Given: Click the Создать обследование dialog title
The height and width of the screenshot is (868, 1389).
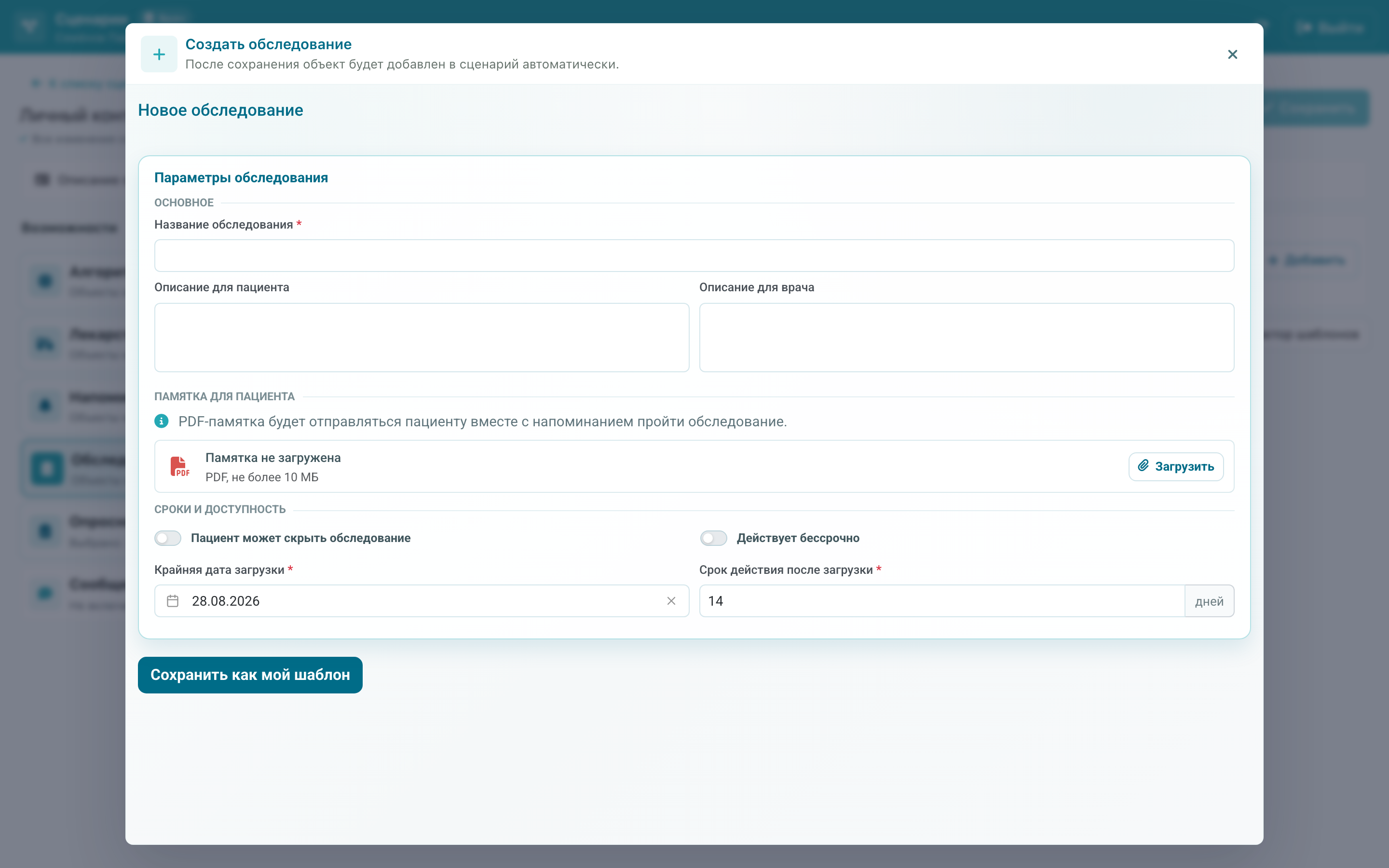Looking at the screenshot, I should [x=269, y=44].
